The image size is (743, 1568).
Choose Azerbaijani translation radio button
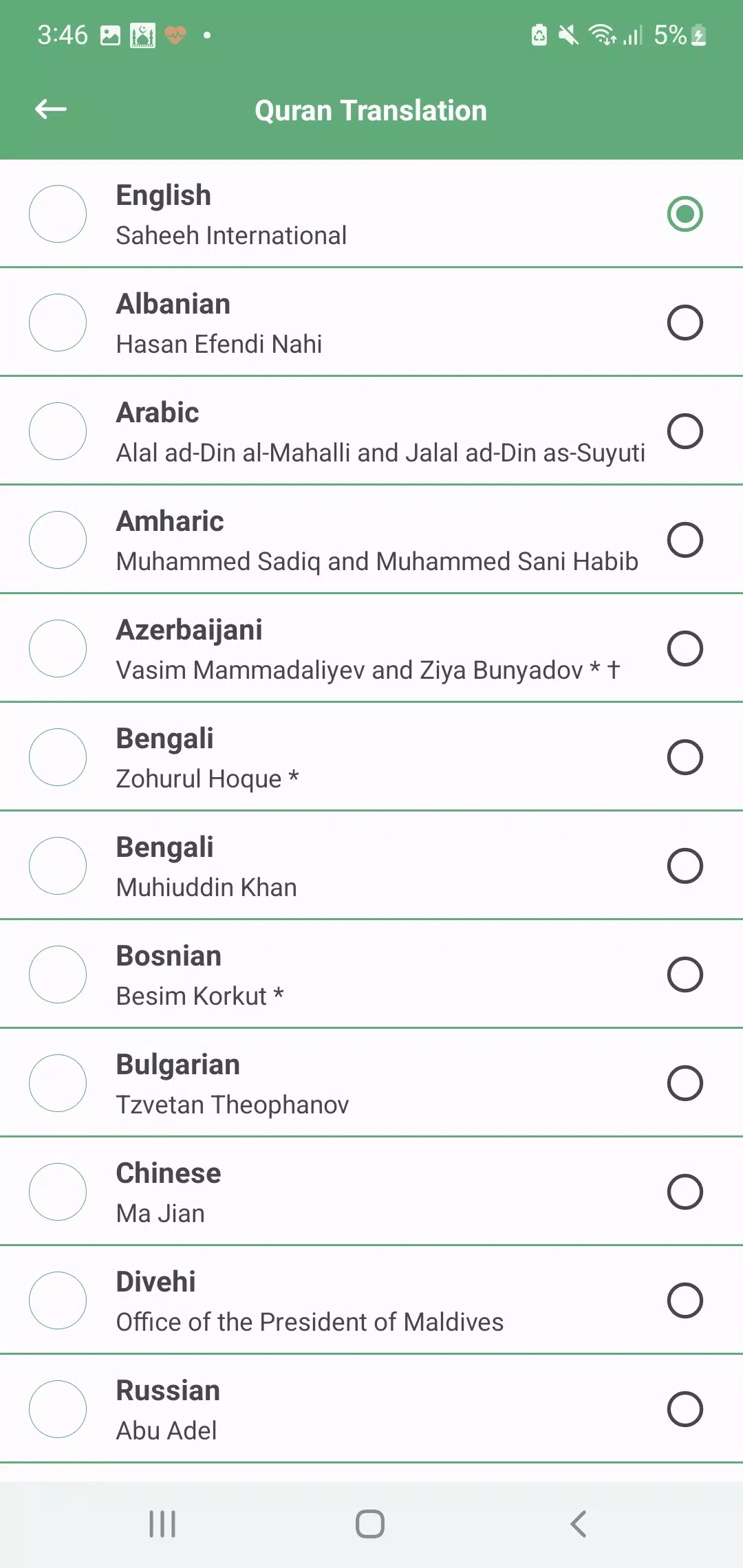pyautogui.click(x=685, y=649)
